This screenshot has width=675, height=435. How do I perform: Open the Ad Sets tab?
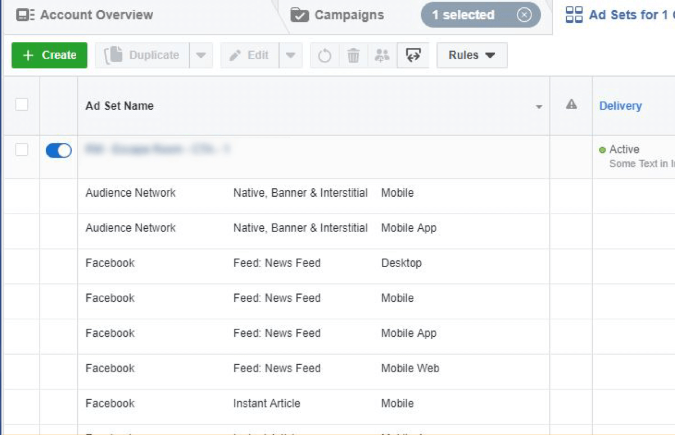point(619,15)
